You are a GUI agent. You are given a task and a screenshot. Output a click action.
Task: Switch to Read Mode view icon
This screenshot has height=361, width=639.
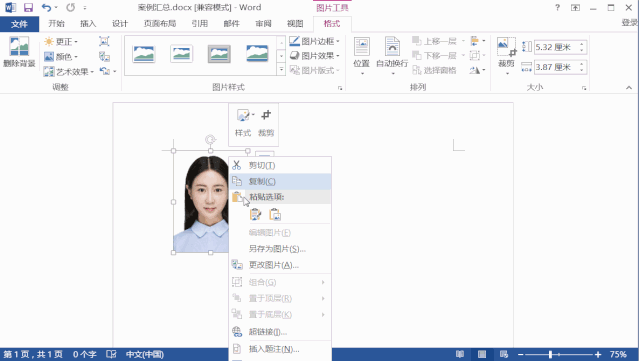tap(460, 354)
